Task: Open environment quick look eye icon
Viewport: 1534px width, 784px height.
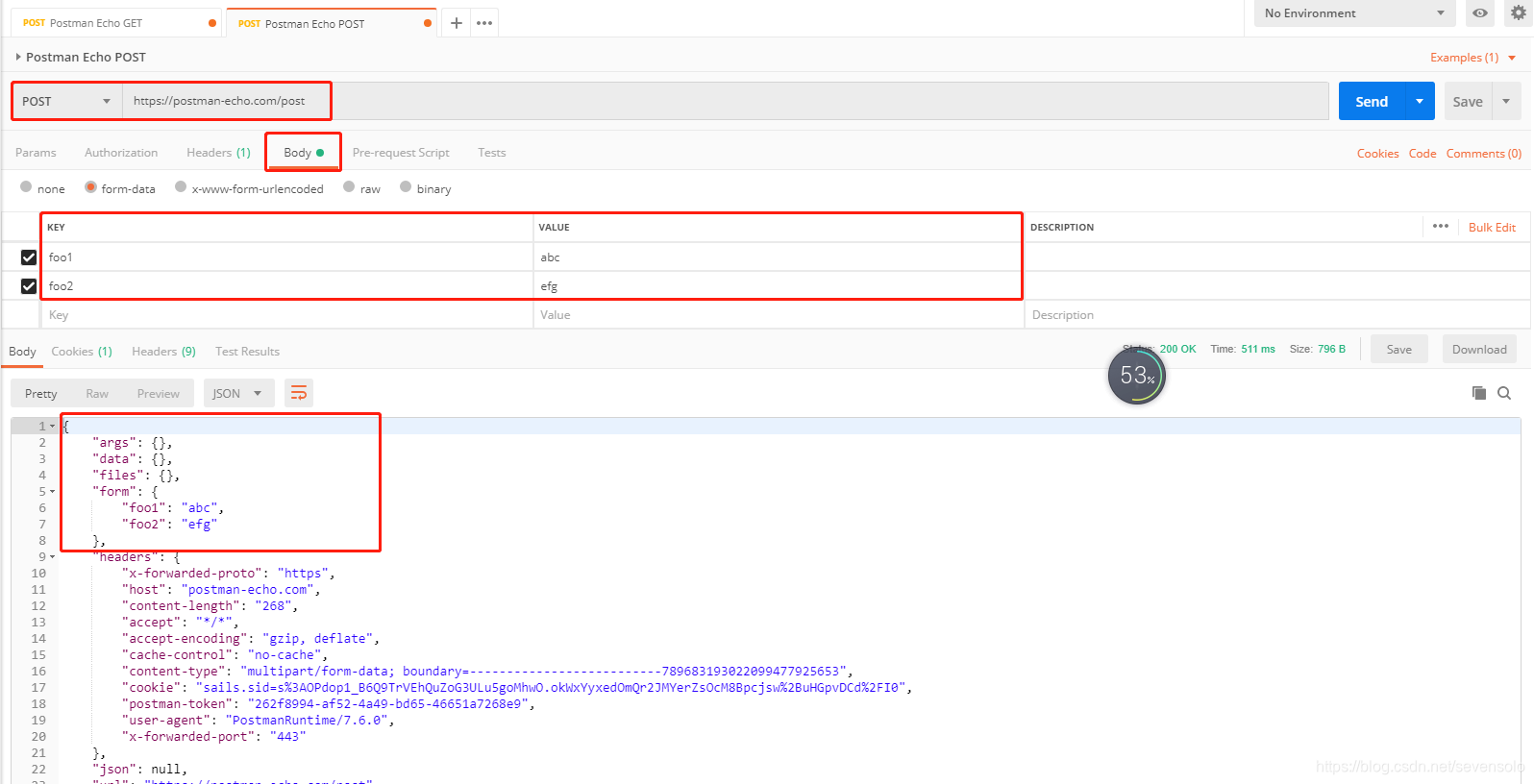Action: [1480, 13]
